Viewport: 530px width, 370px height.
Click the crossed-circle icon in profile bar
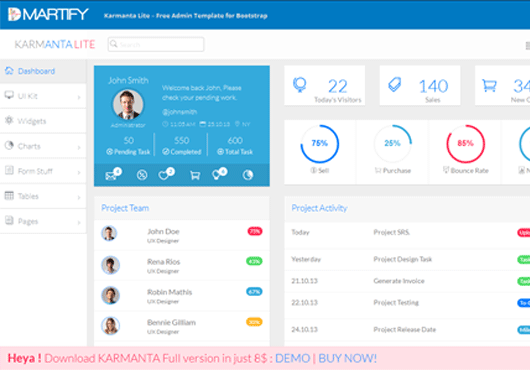(142, 175)
